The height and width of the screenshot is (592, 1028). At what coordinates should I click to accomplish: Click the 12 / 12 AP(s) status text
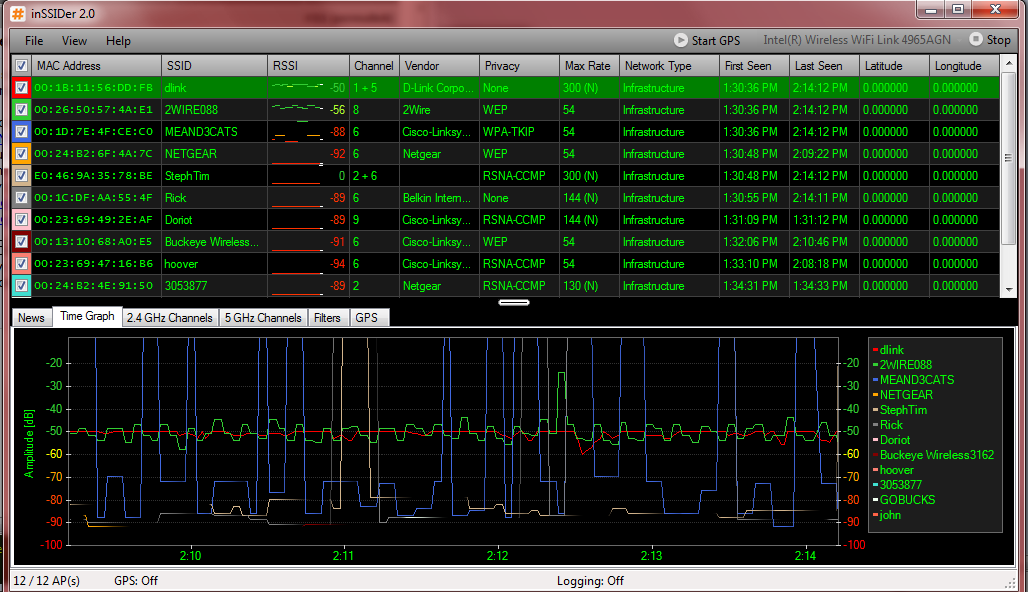[47, 581]
